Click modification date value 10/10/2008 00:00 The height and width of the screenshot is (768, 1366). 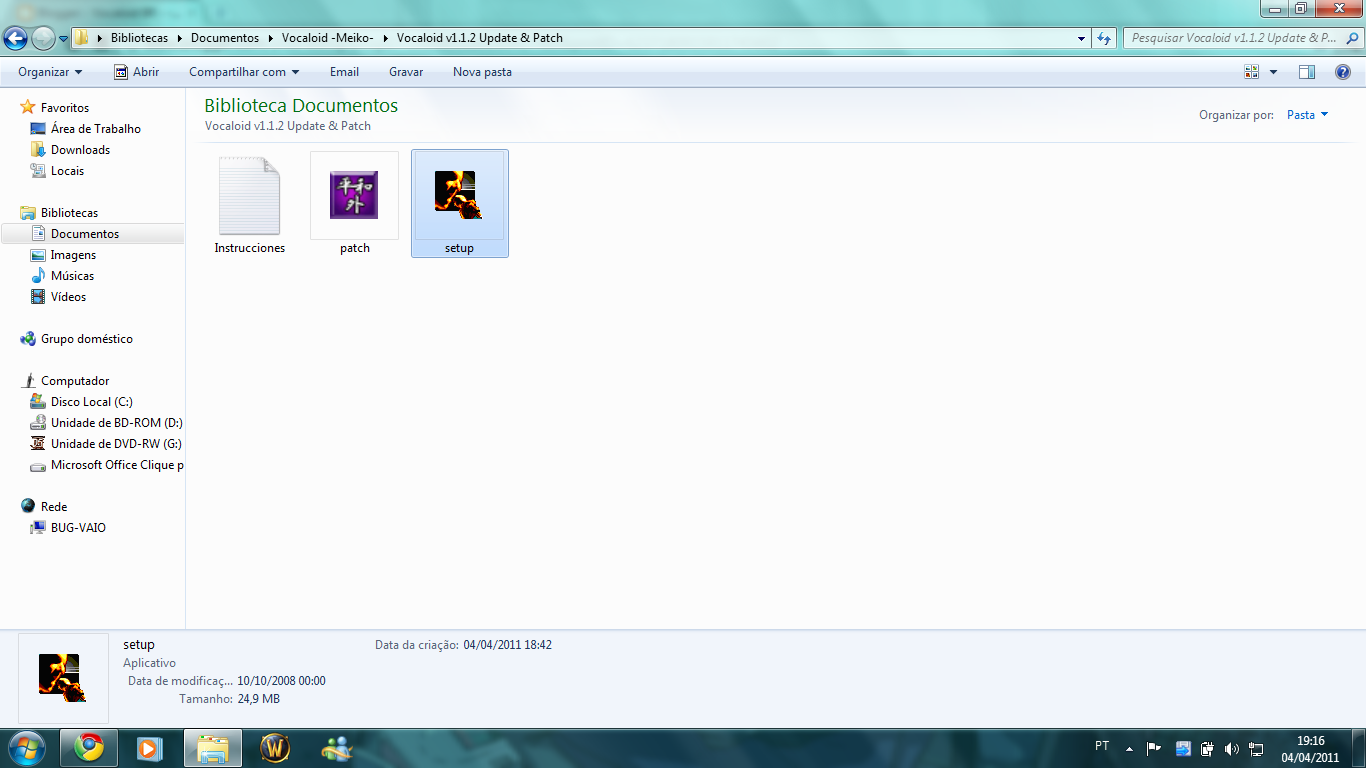click(281, 681)
